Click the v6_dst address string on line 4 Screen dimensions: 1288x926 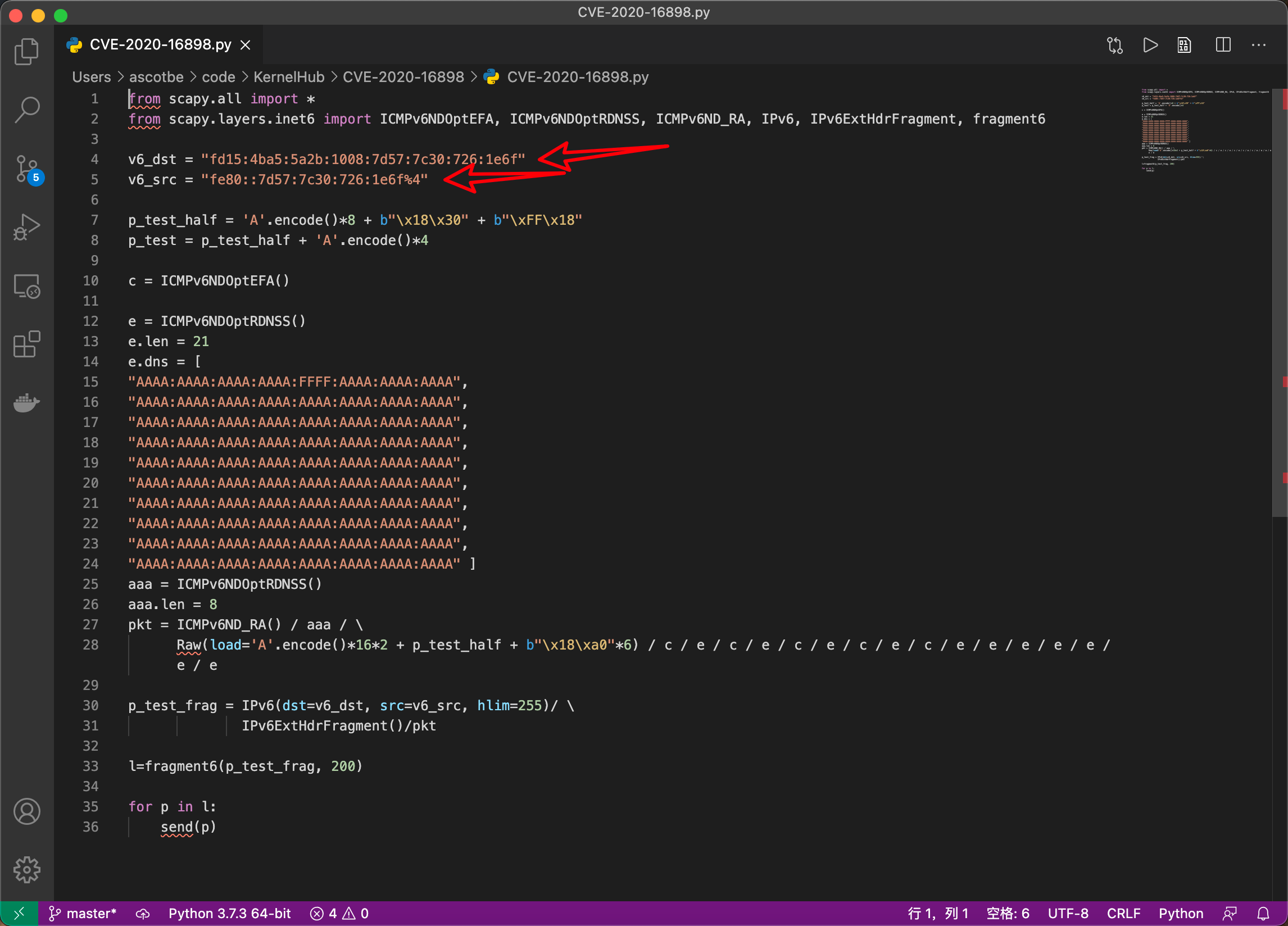click(364, 160)
